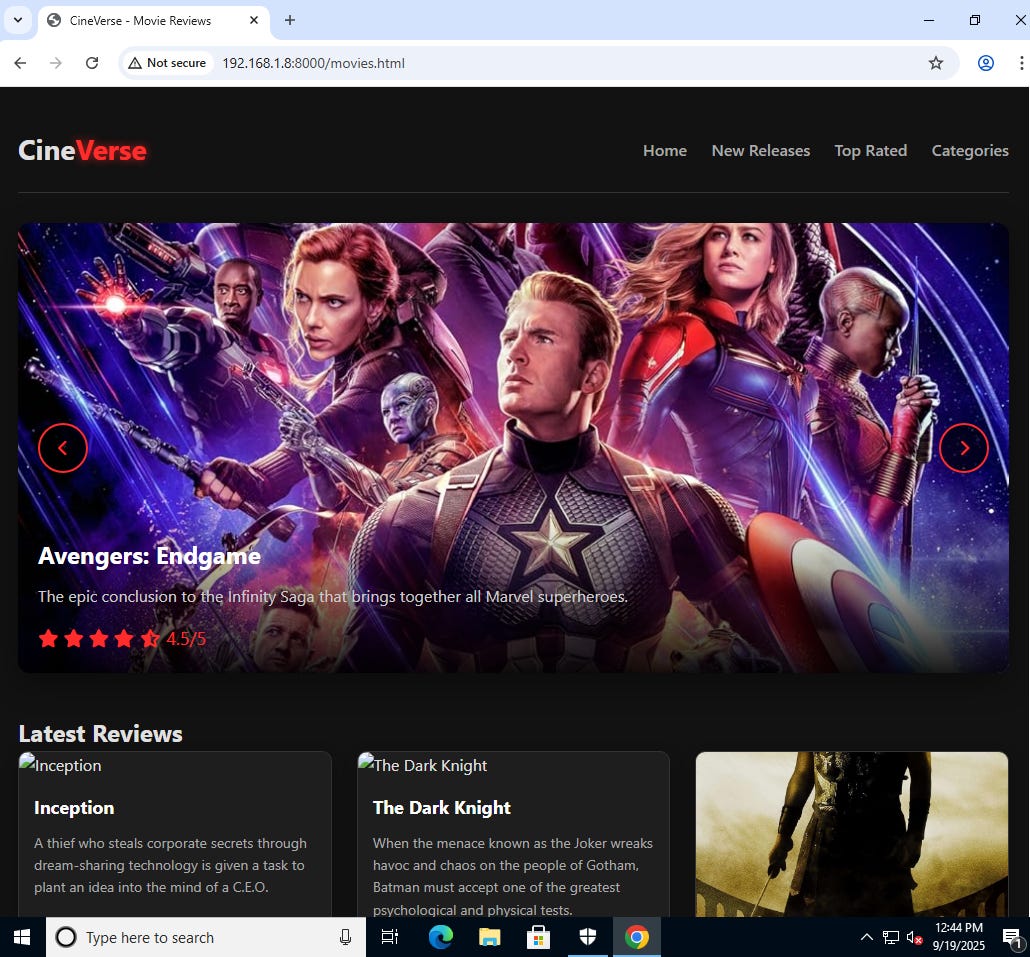Image resolution: width=1030 pixels, height=957 pixels.
Task: Click the taskbar microphone voice search icon
Action: pos(346,937)
